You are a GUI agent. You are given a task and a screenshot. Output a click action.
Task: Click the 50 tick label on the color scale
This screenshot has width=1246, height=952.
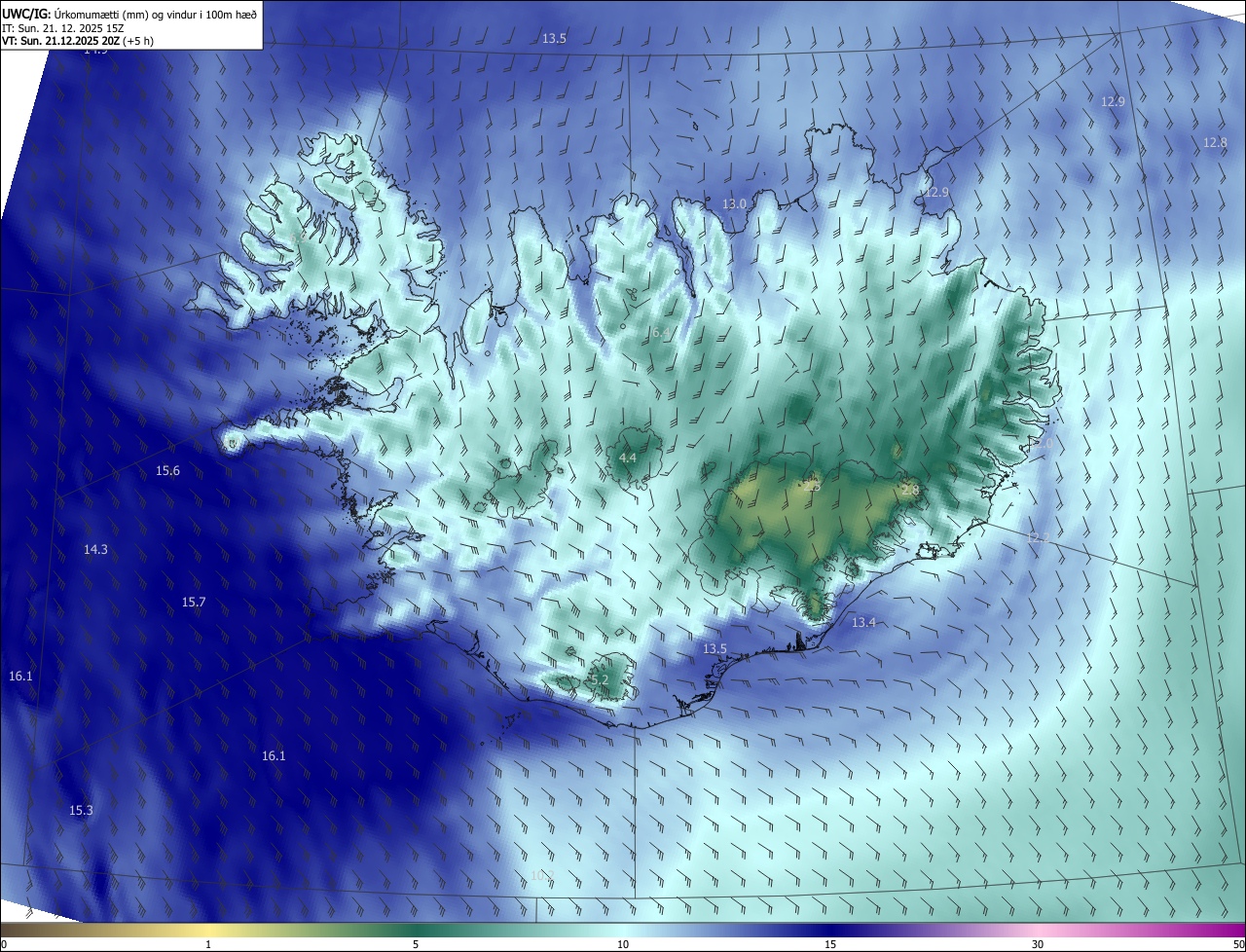point(1238,944)
